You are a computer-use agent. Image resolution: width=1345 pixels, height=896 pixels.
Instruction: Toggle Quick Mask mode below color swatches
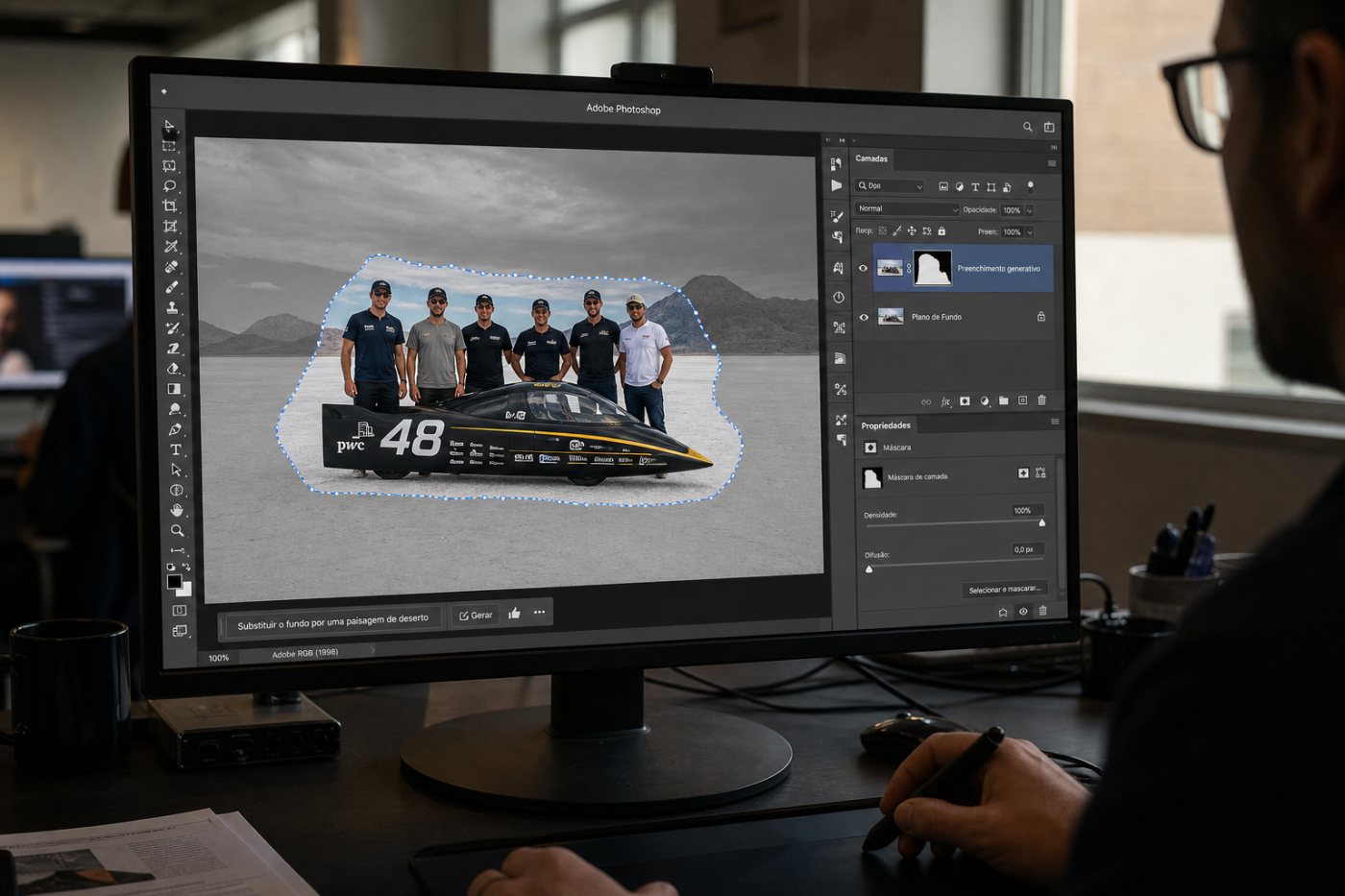coord(179,610)
